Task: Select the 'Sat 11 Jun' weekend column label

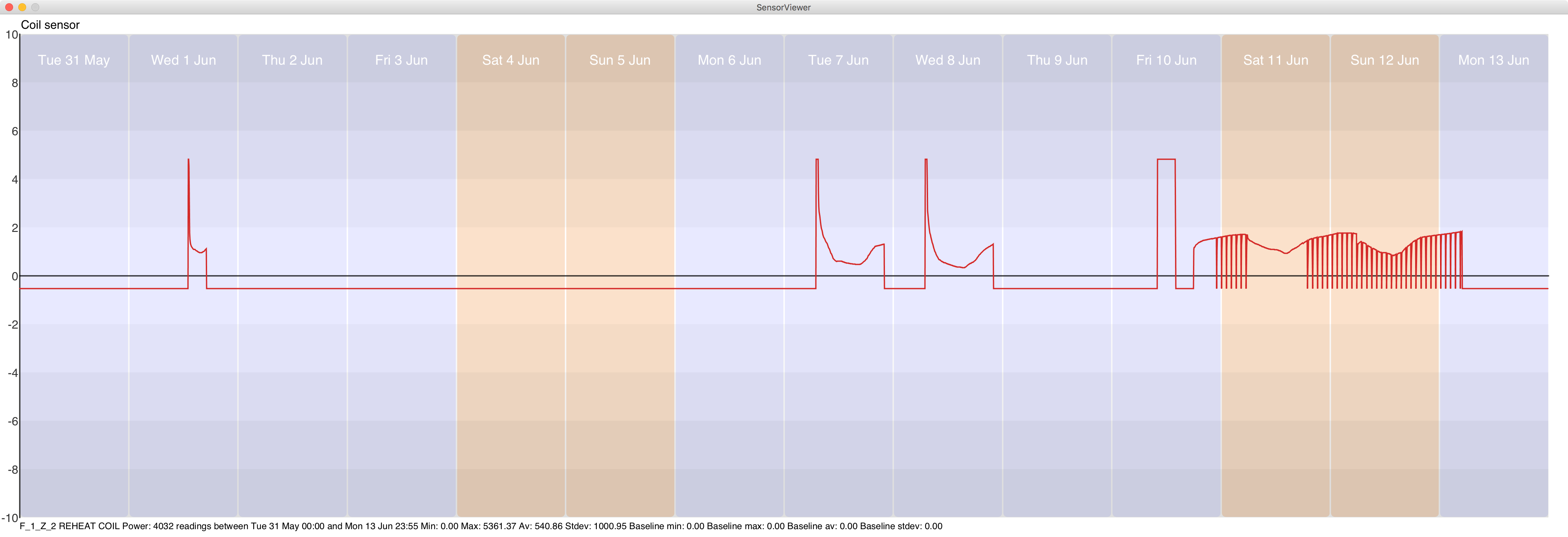Action: [x=1275, y=60]
